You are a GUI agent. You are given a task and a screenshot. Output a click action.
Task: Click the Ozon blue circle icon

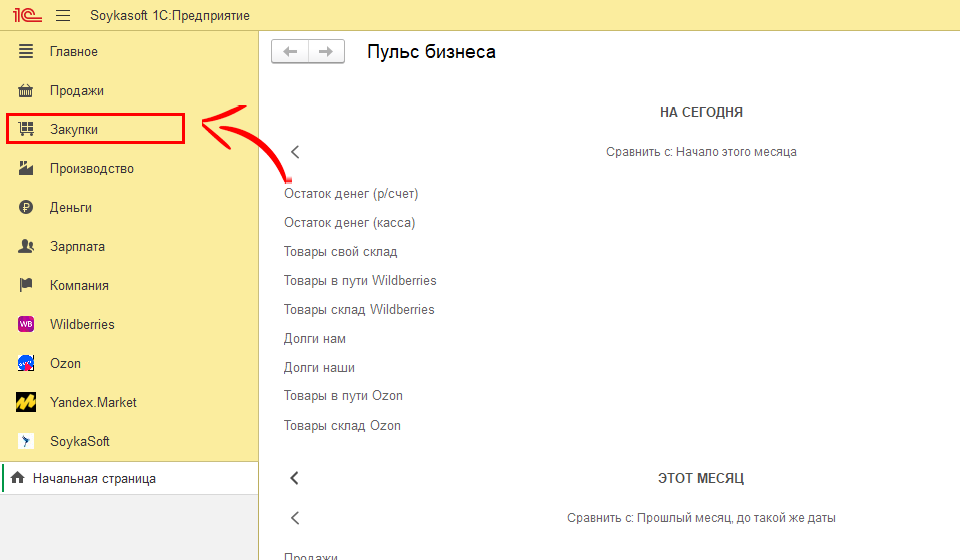27,363
